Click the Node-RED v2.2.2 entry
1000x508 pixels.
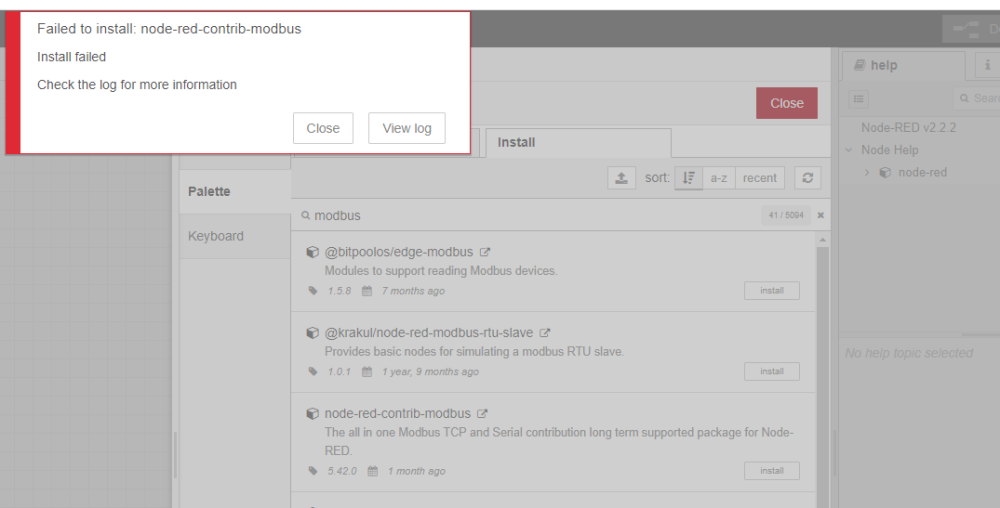(x=908, y=127)
